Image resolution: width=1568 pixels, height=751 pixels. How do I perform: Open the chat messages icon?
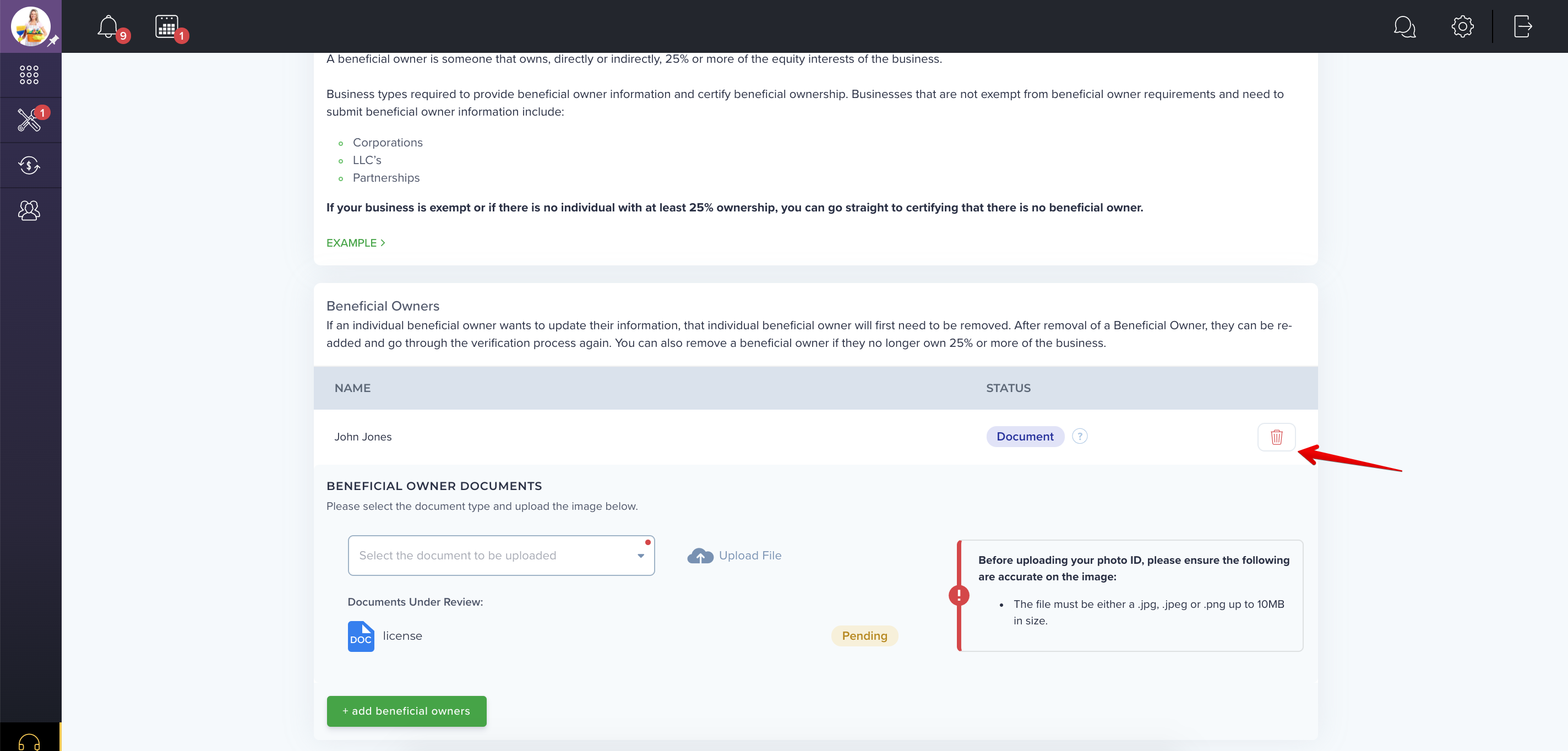point(1404,27)
